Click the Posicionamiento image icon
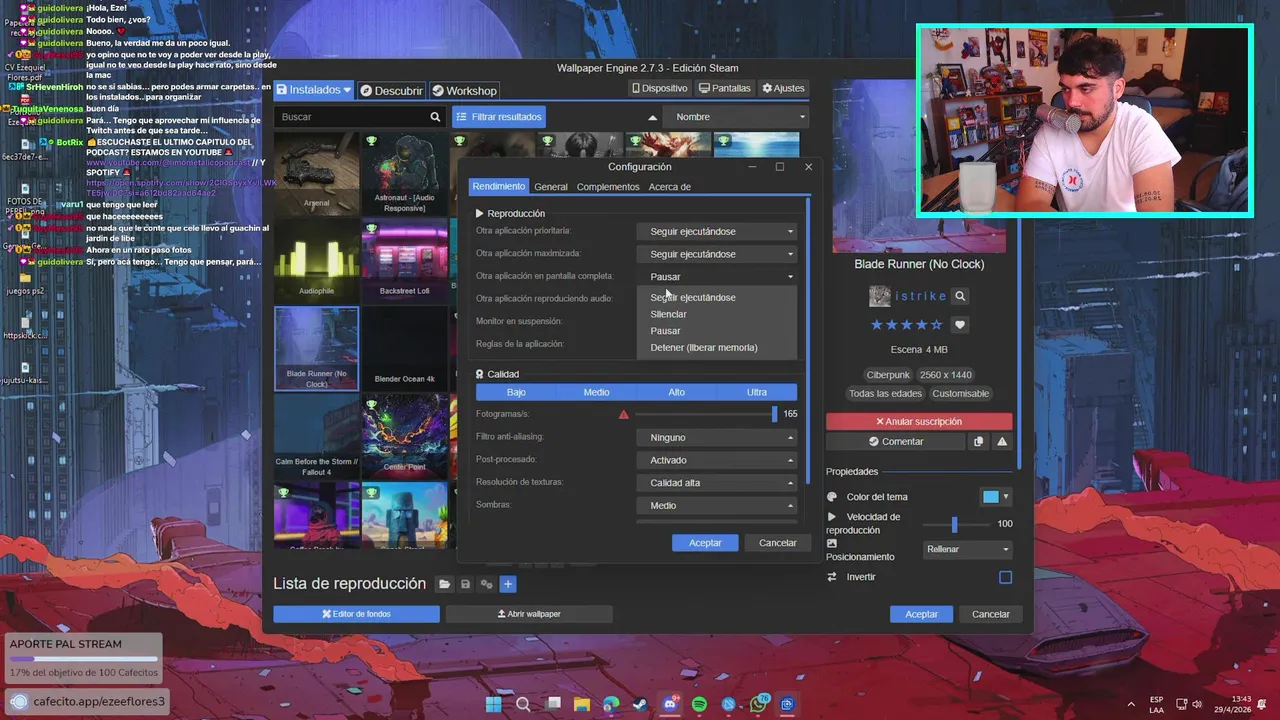 (832, 543)
